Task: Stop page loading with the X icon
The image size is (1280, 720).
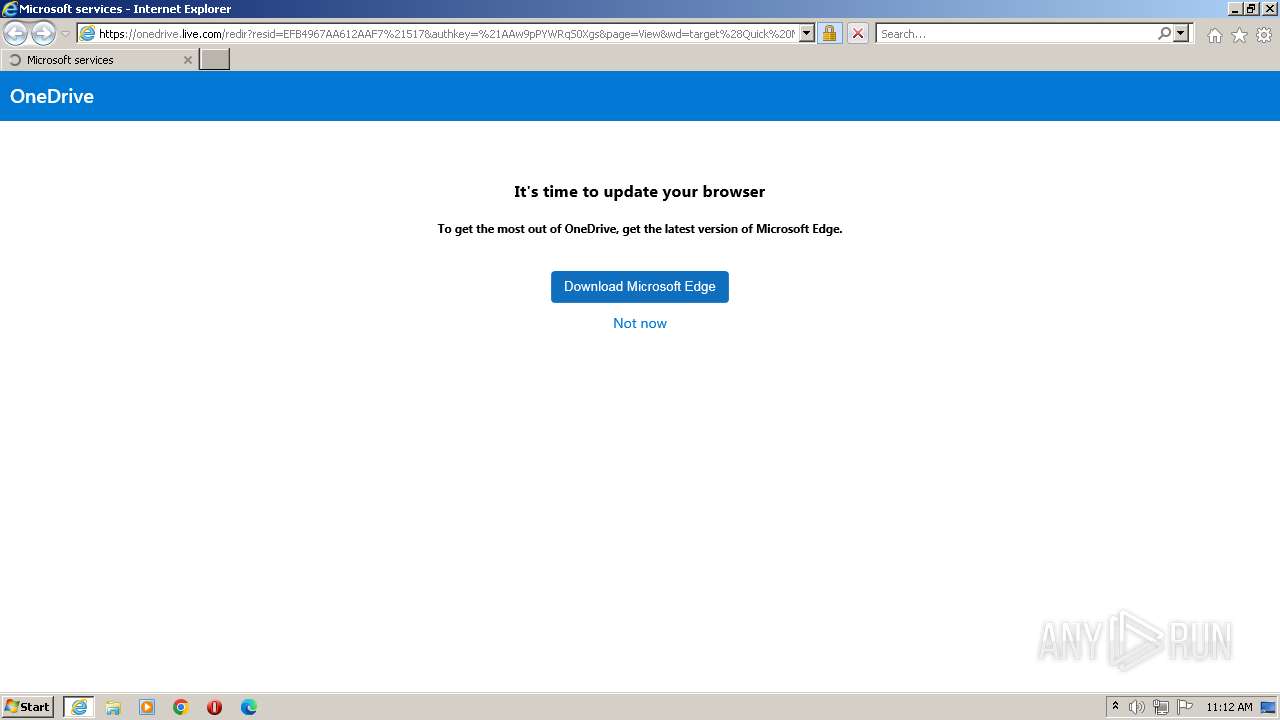Action: coord(857,34)
